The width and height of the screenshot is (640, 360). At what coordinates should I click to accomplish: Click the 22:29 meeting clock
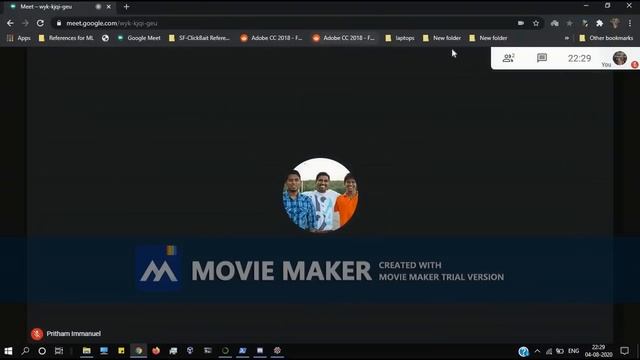click(579, 58)
